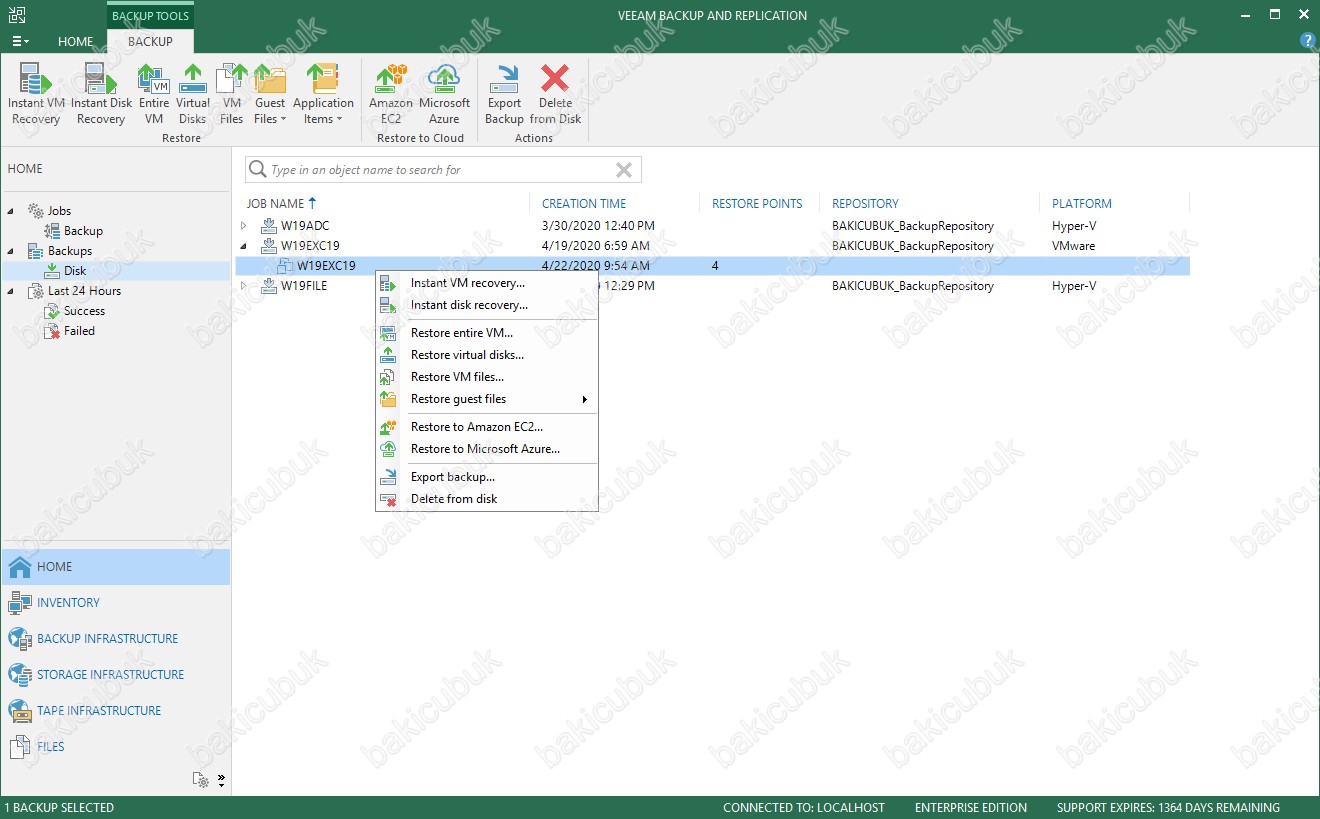Switch to the HOME ribbon tab
This screenshot has width=1320, height=819.
tap(76, 41)
